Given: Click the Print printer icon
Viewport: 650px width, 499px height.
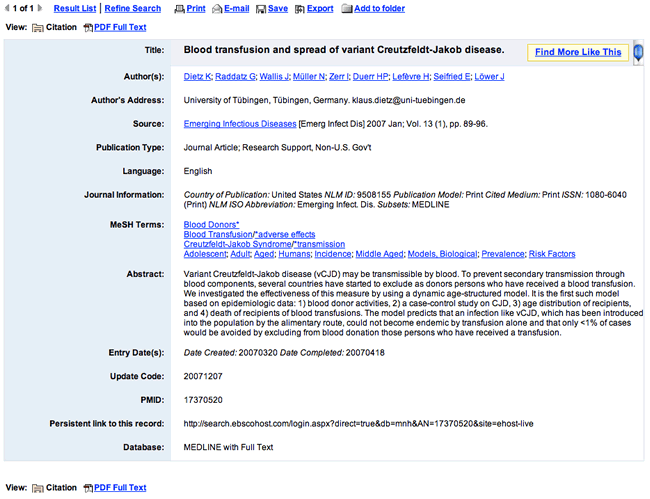Looking at the screenshot, I should (x=179, y=9).
